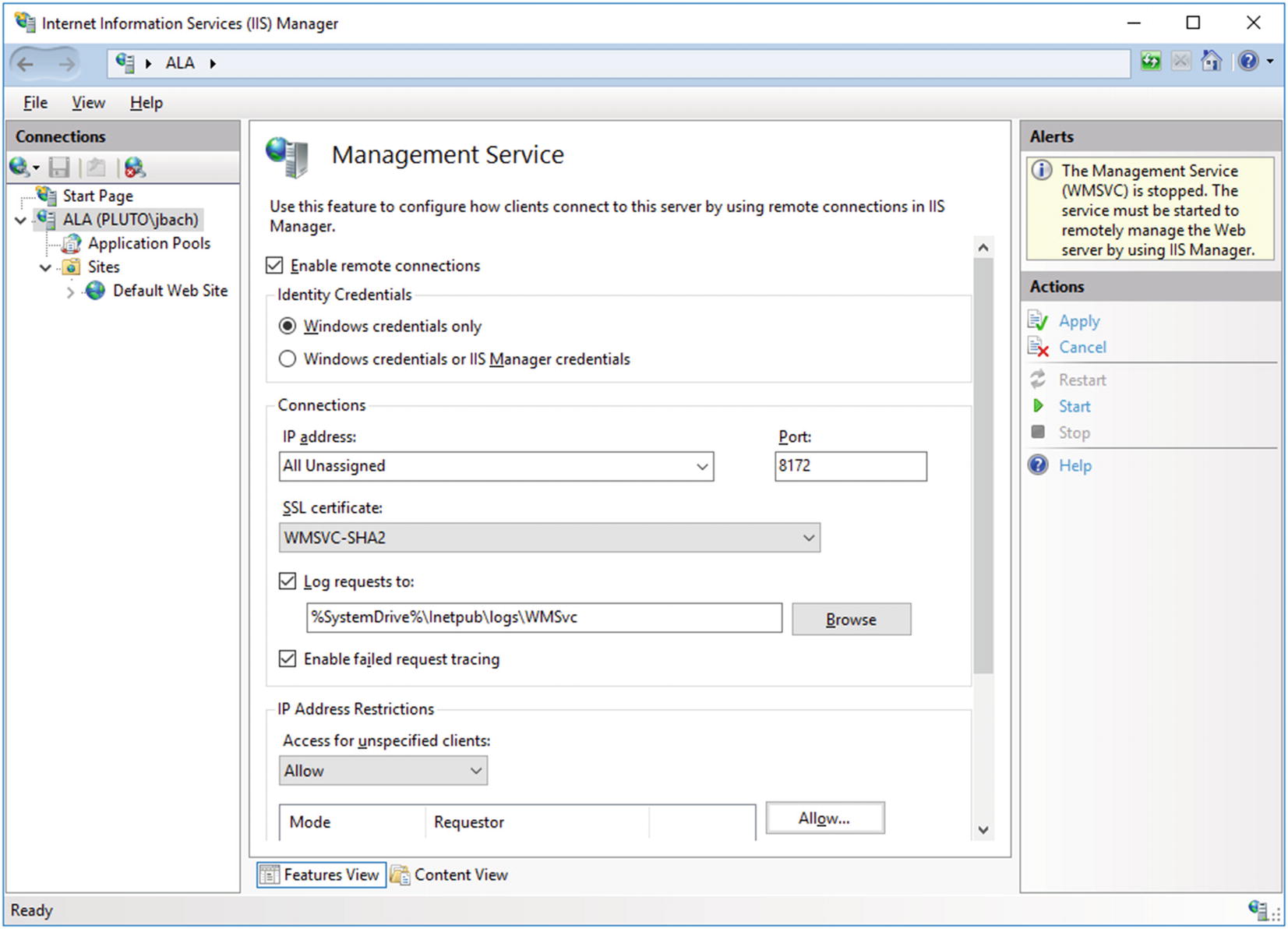
Task: Click the Up folder icon in Connections
Action: coord(97,167)
